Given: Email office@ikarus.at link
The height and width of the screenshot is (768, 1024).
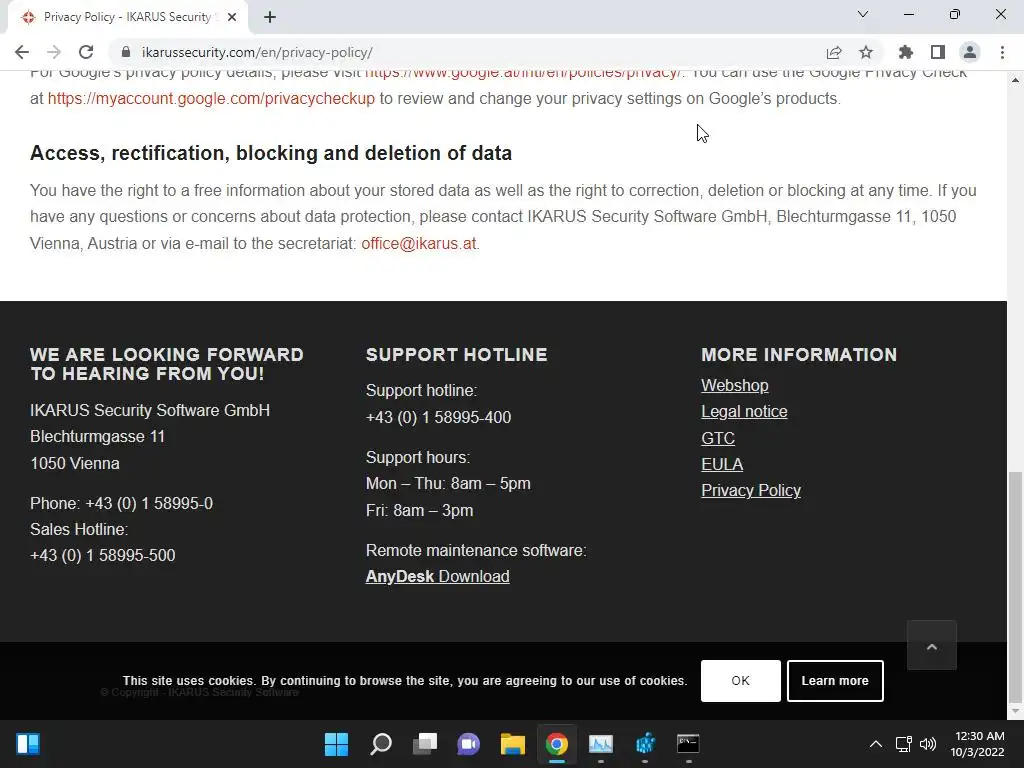Looking at the screenshot, I should click(419, 244).
